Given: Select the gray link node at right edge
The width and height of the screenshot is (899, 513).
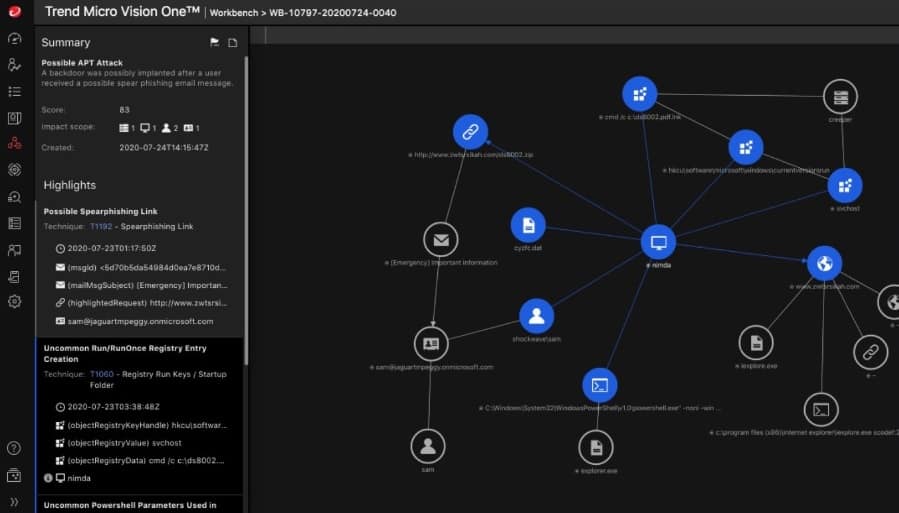Looking at the screenshot, I should click(x=870, y=352).
